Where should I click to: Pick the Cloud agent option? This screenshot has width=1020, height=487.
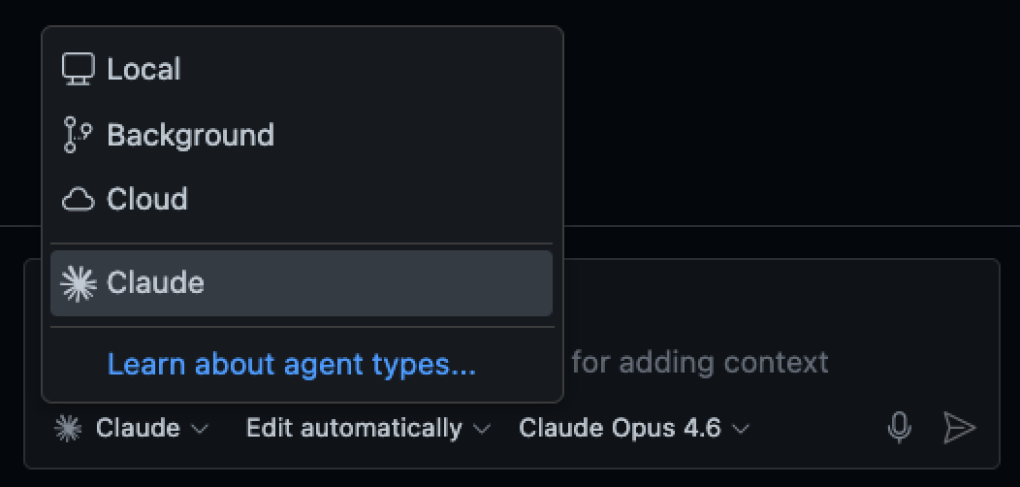147,199
